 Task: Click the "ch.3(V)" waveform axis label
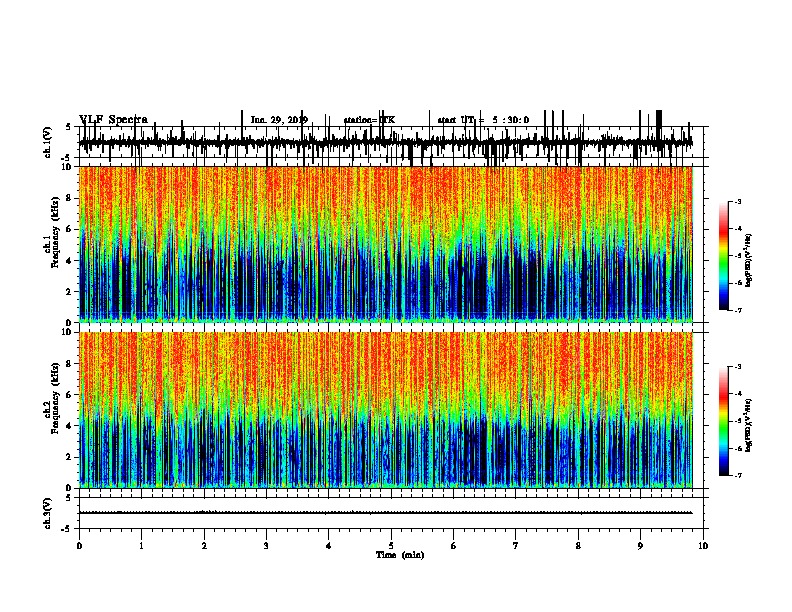pyautogui.click(x=48, y=513)
